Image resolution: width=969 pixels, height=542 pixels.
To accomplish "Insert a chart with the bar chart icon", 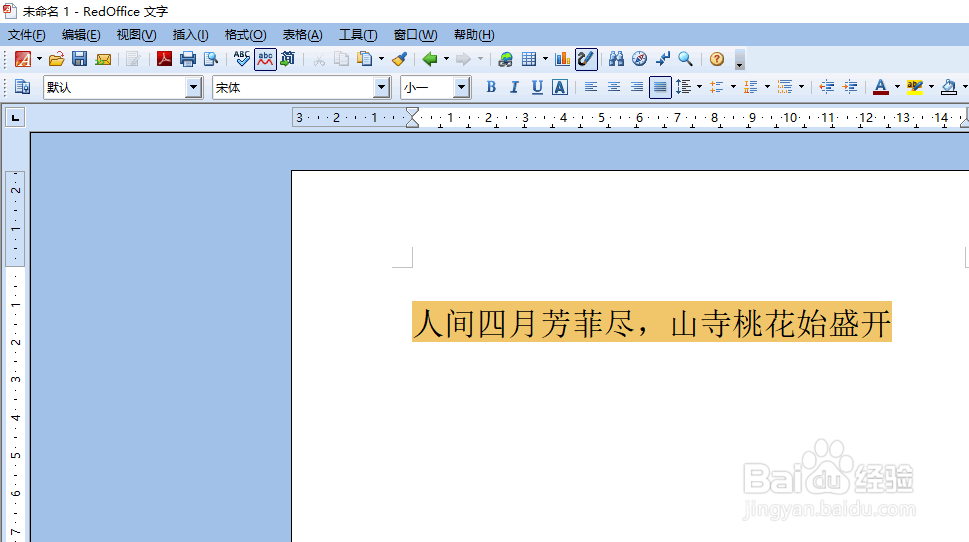I will (562, 59).
